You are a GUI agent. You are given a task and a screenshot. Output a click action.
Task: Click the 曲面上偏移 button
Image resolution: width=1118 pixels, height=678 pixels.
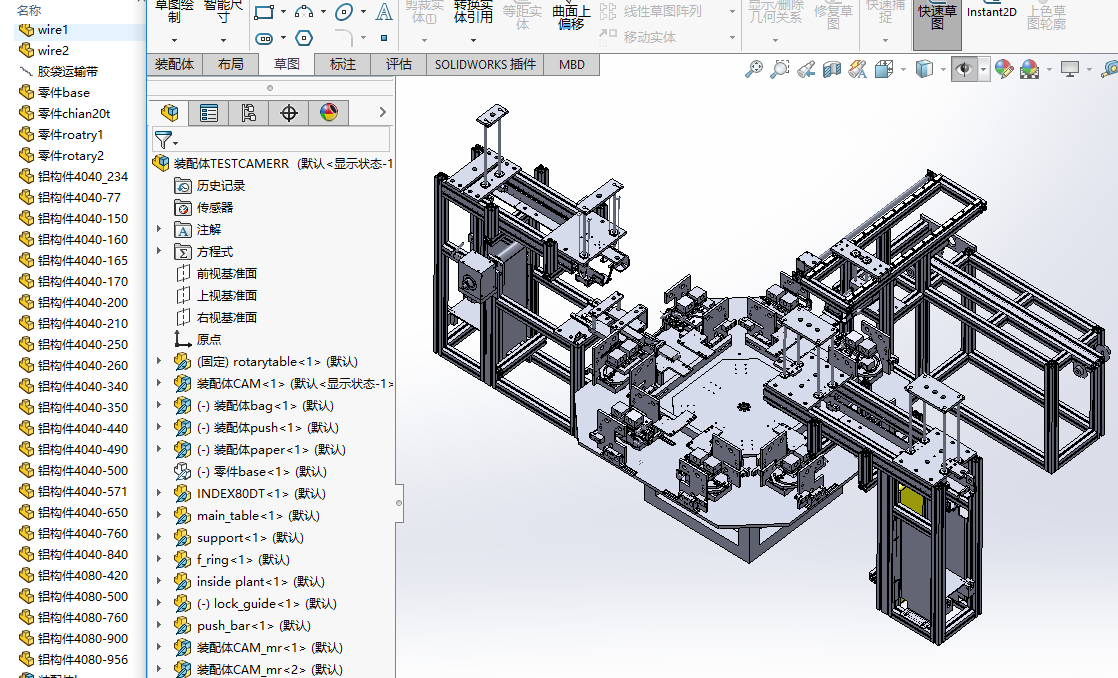tap(571, 17)
